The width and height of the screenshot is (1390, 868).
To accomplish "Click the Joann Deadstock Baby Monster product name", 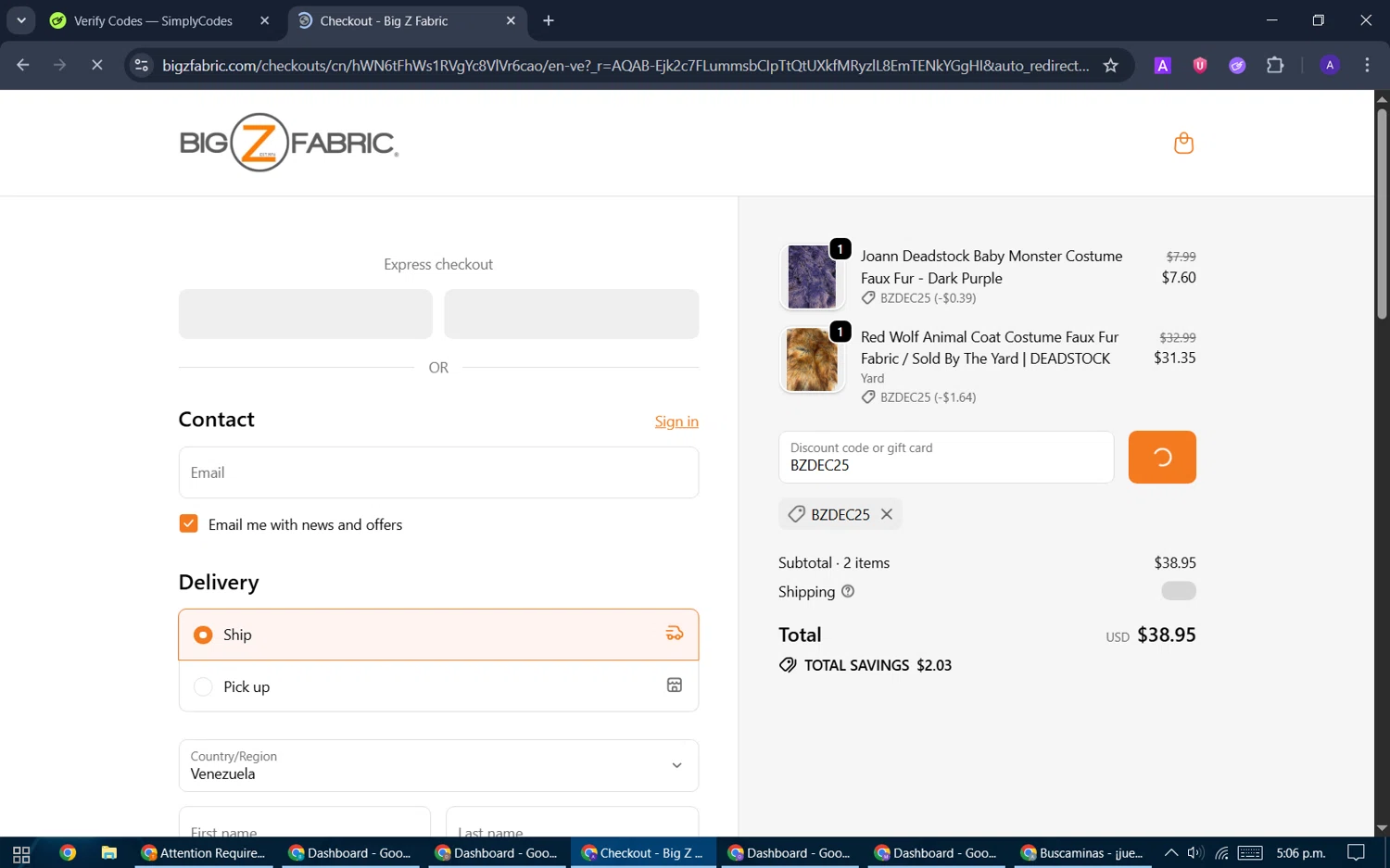I will coord(992,267).
